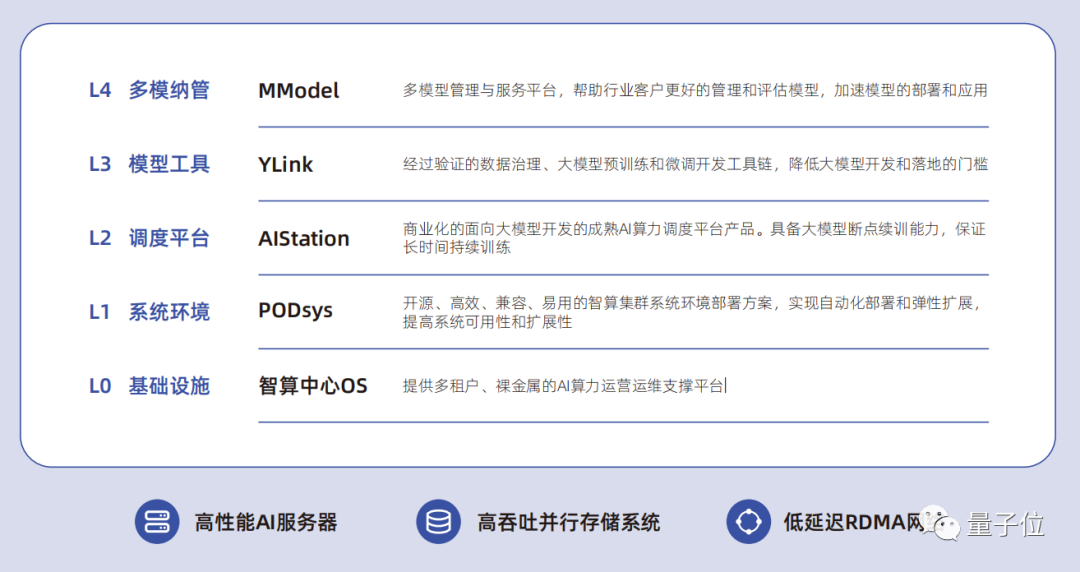Screen dimensions: 1080x572
Task: Click the parallel storage database icon
Action: pos(438,521)
